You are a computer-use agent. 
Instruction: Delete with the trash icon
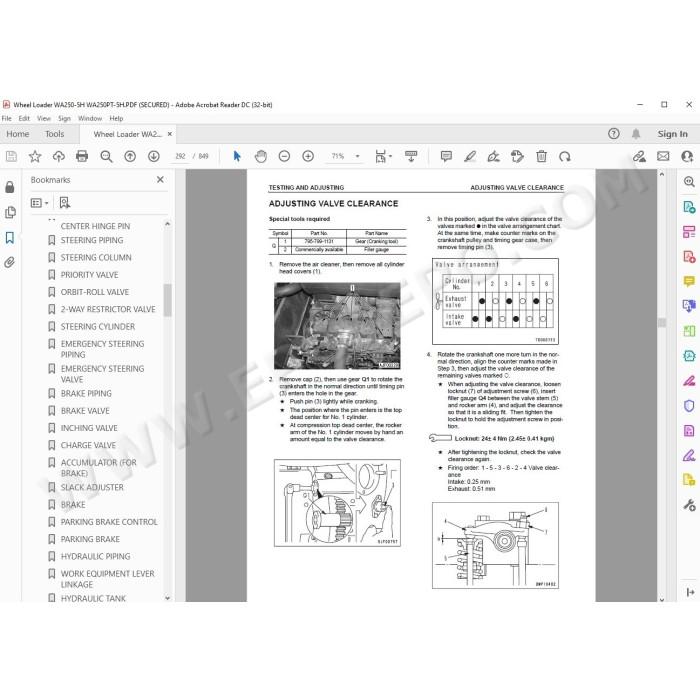coord(541,156)
